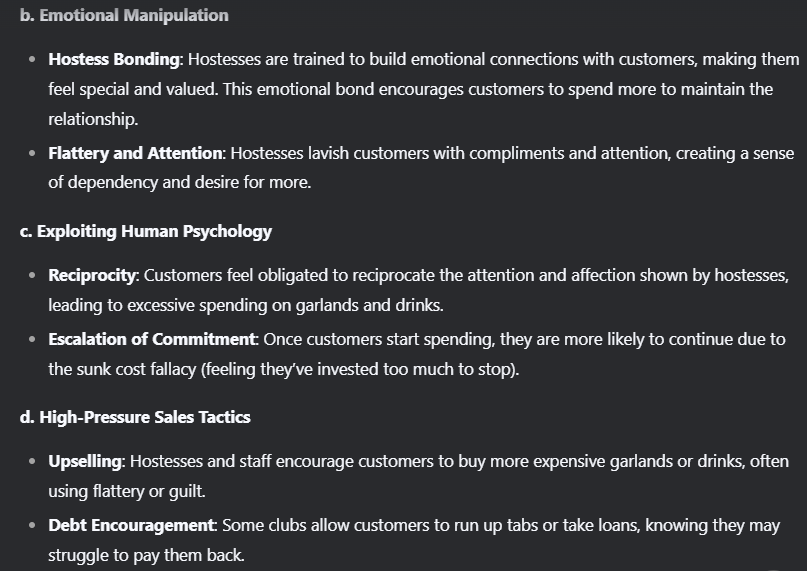Image resolution: width=807 pixels, height=571 pixels.
Task: Click the "d. High-Pressure Sales Tactics" heading
Action: pos(135,417)
